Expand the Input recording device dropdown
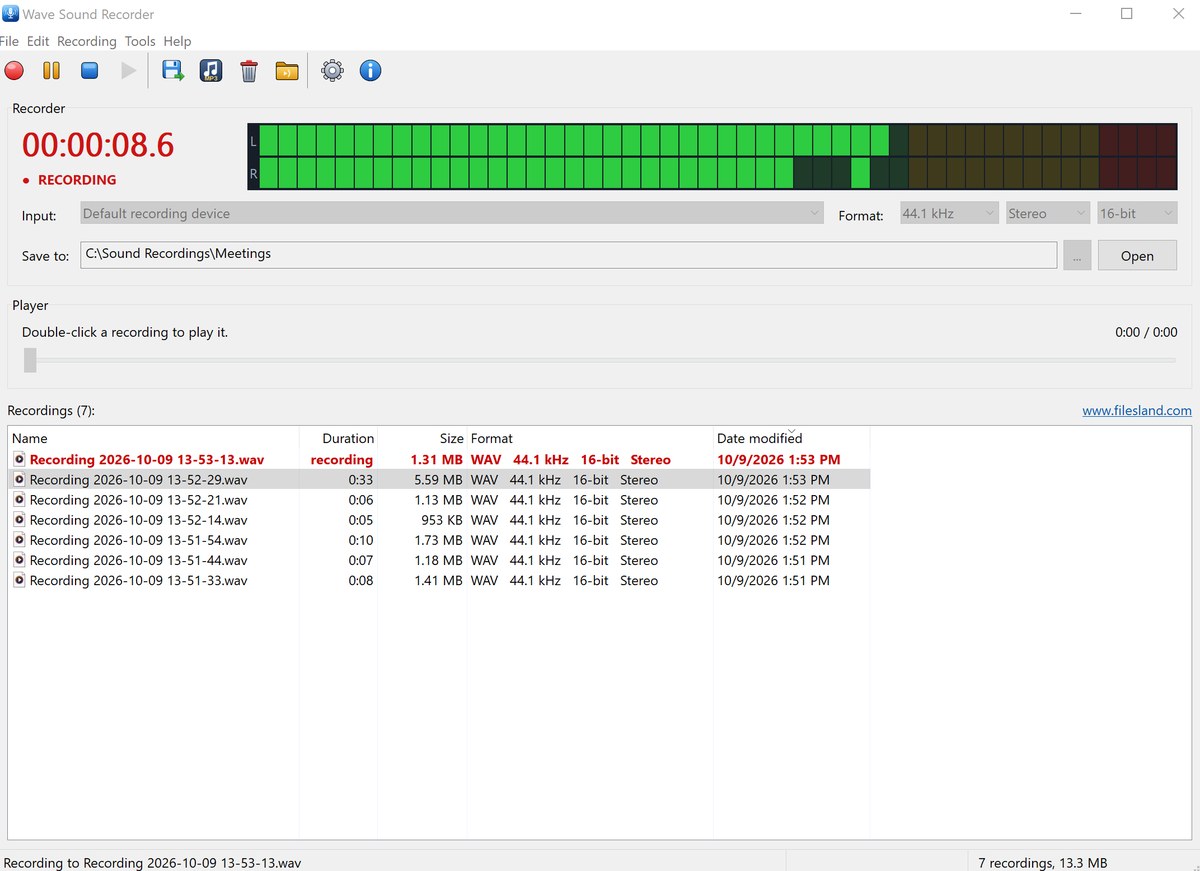 click(x=452, y=213)
